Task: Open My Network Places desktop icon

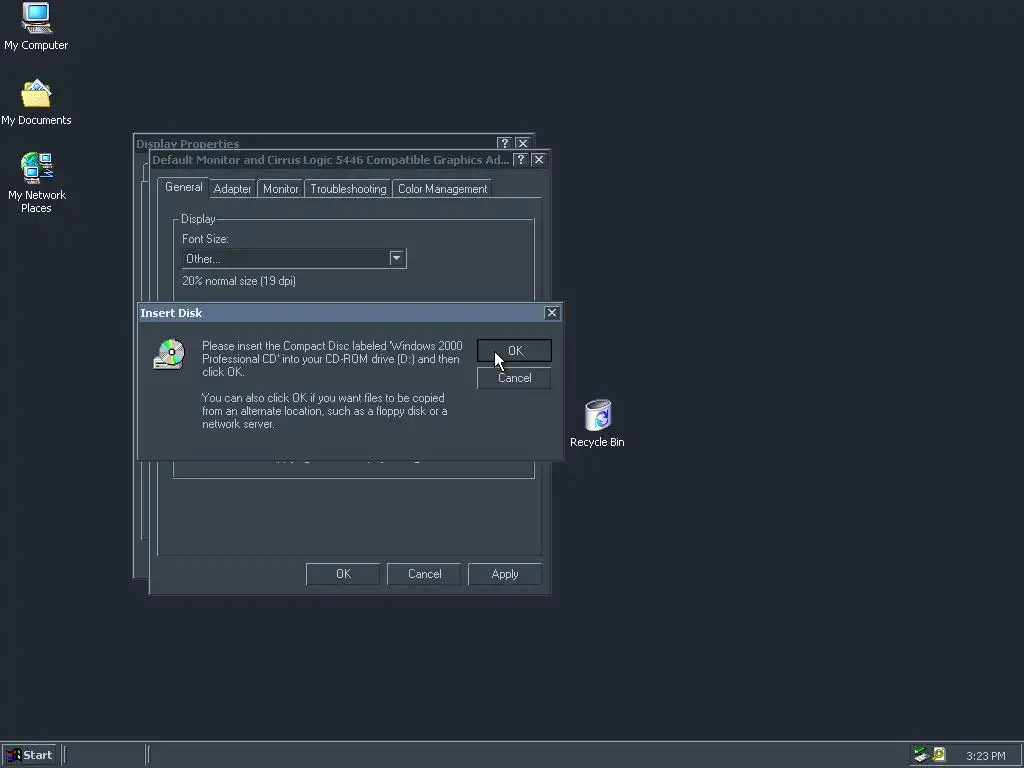Action: (37, 183)
